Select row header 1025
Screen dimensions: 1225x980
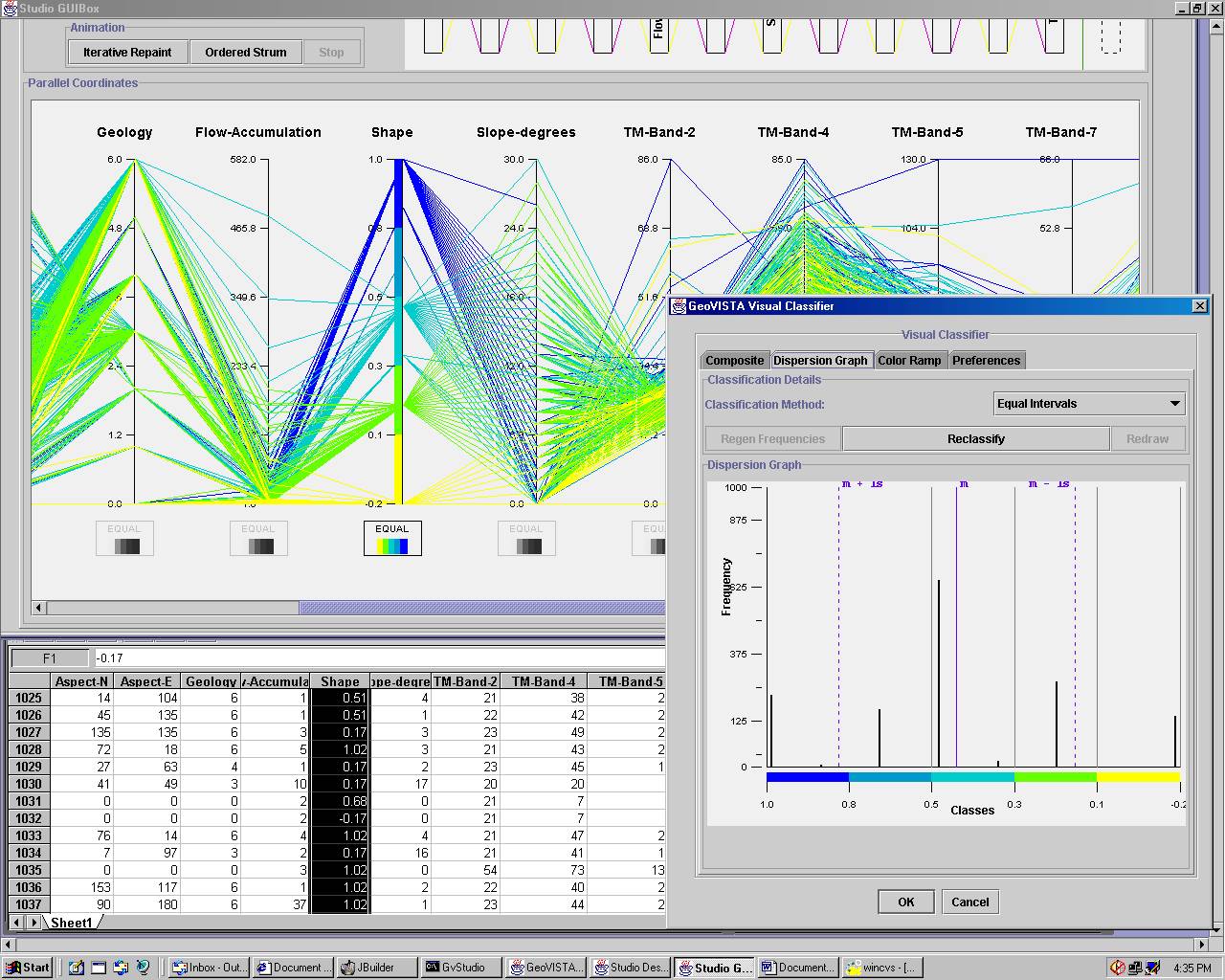[x=29, y=698]
